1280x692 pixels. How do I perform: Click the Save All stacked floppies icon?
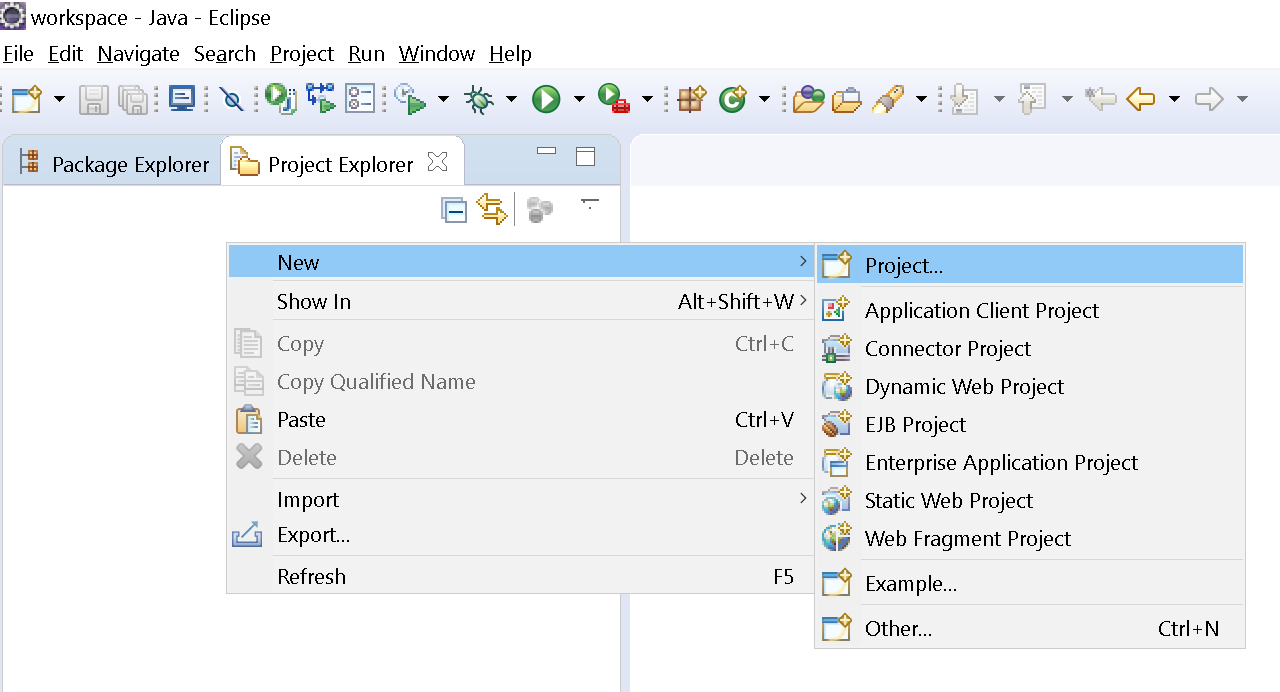coord(133,98)
